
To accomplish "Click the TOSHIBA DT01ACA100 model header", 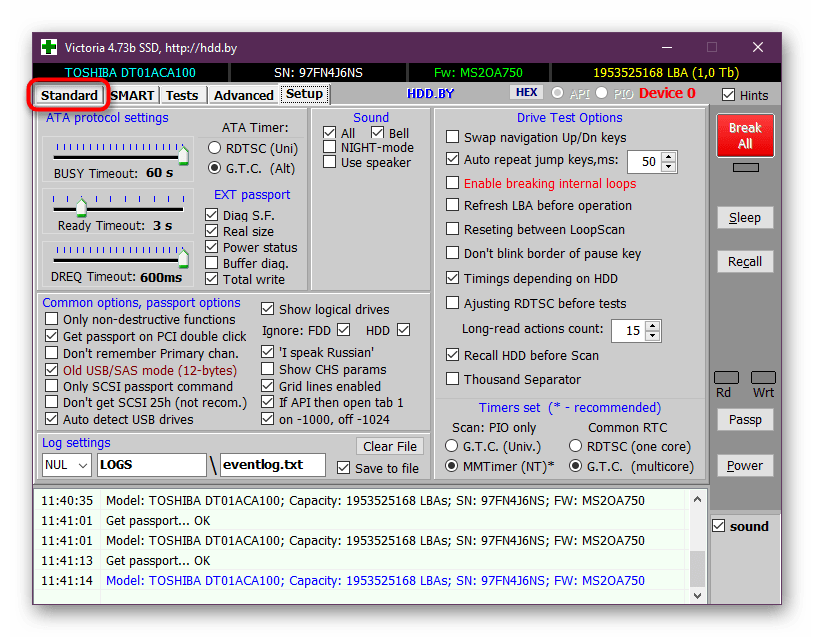I will coord(130,73).
